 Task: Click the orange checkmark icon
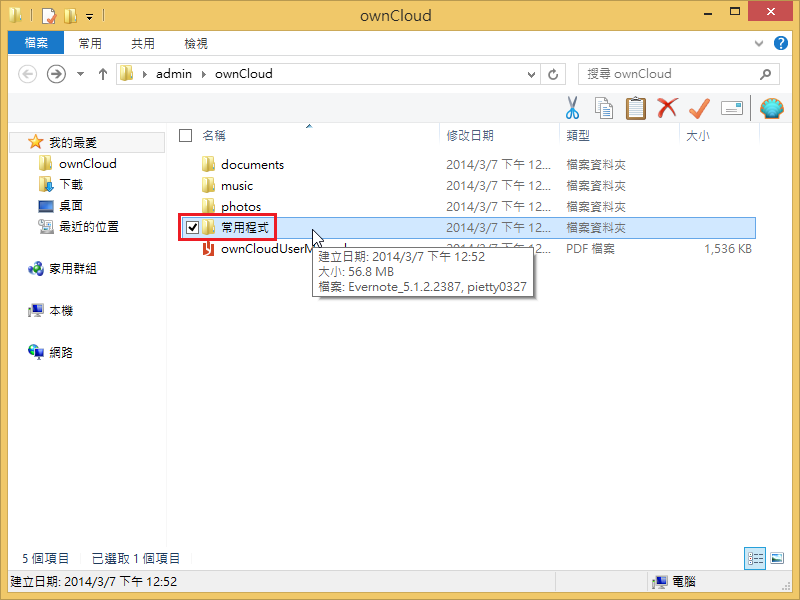point(699,108)
